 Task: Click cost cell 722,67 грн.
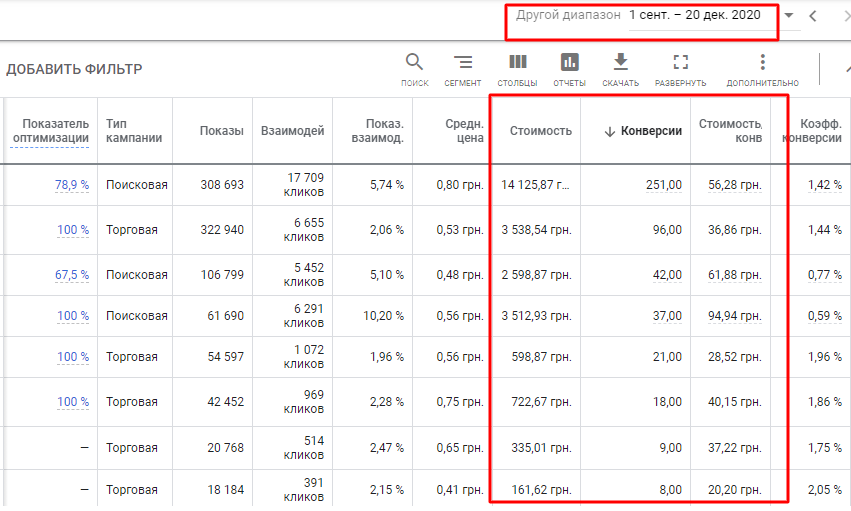click(542, 402)
